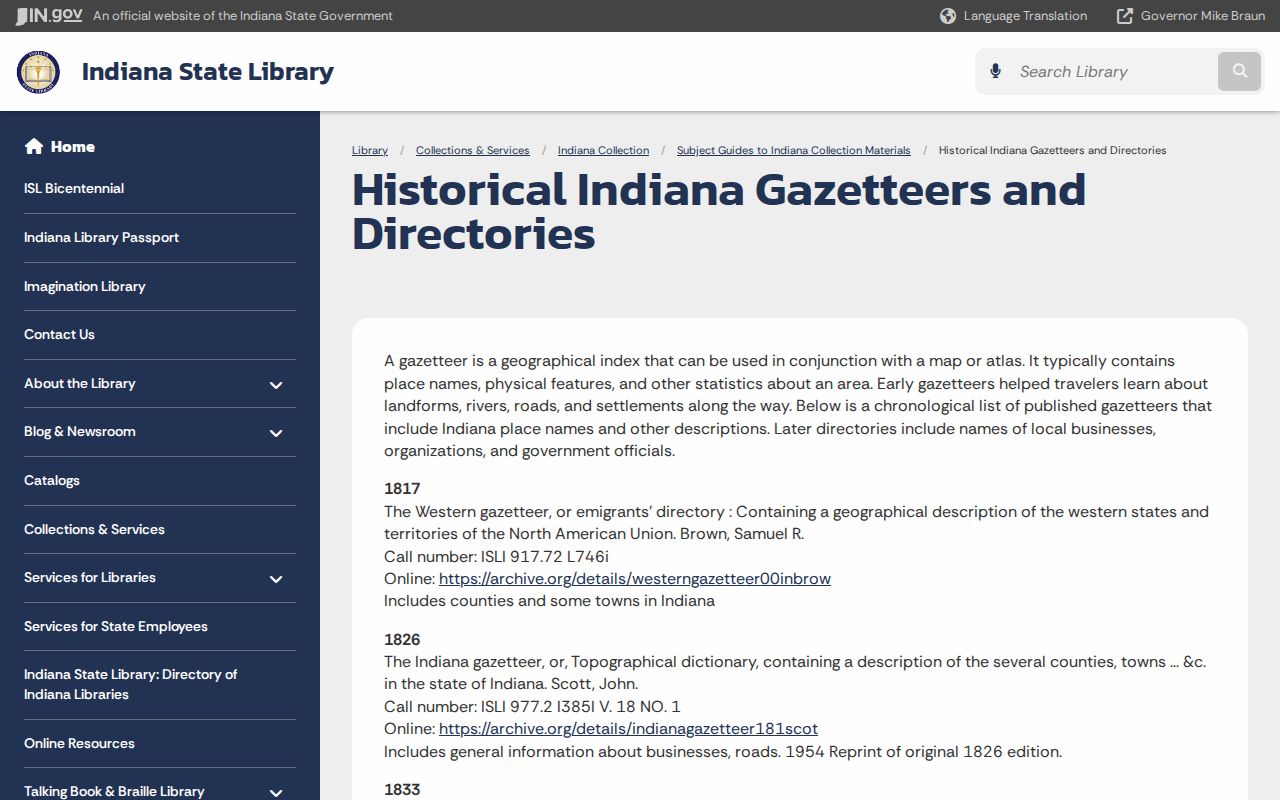1280x800 pixels.
Task: Click Collections & Services breadcrumb link
Action: click(473, 150)
